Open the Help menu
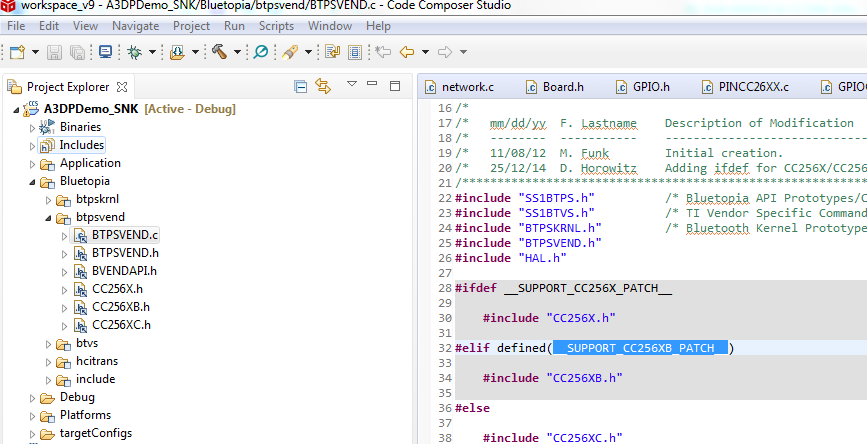Viewport: 867px width, 444px height. pos(378,26)
